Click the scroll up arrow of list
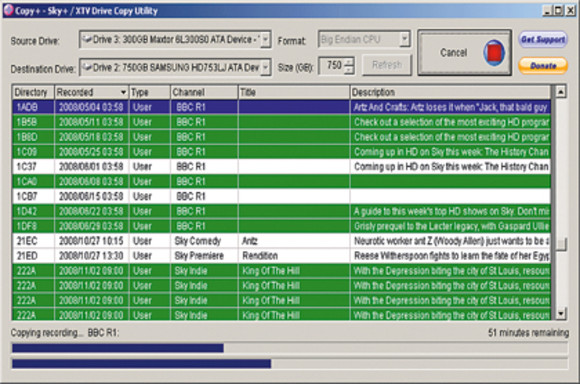This screenshot has width=580, height=384. tap(561, 91)
